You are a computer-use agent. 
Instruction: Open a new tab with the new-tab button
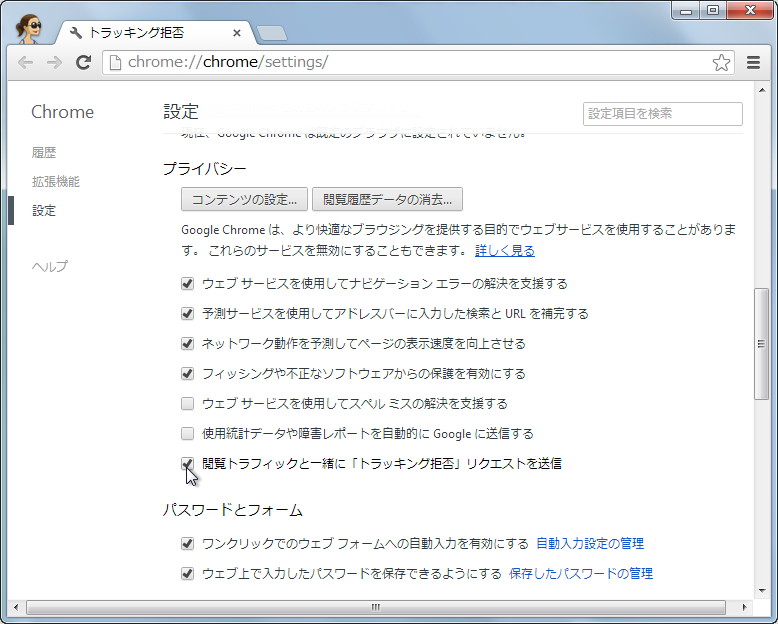tap(272, 34)
